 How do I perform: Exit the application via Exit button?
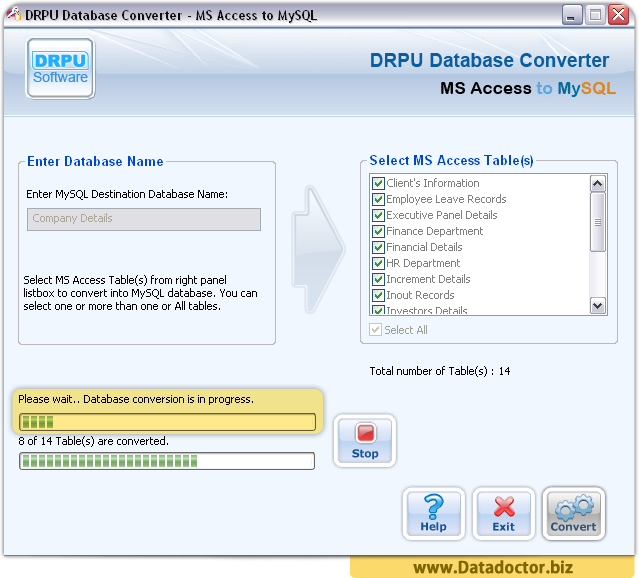click(x=504, y=514)
